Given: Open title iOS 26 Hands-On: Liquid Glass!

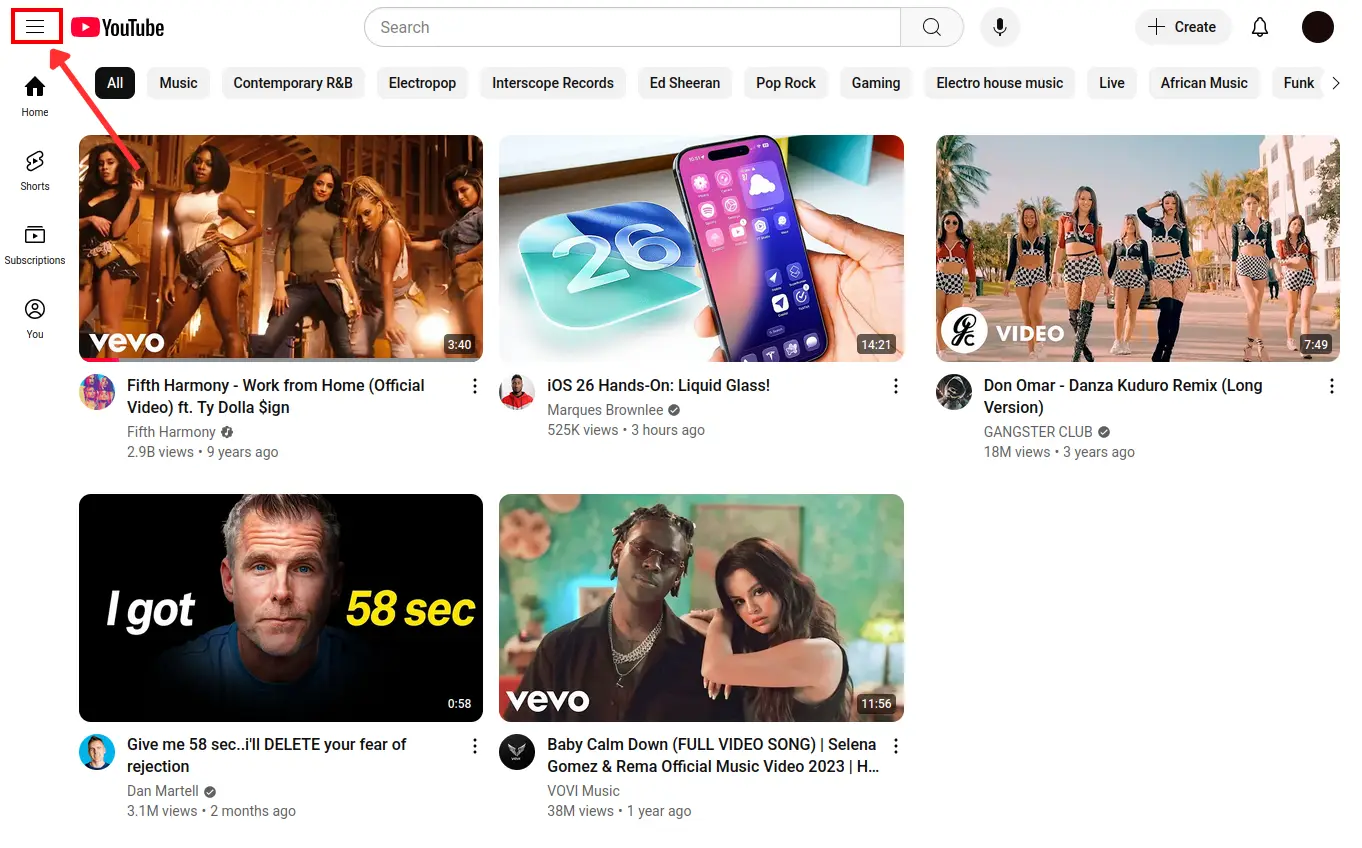Looking at the screenshot, I should tap(659, 385).
